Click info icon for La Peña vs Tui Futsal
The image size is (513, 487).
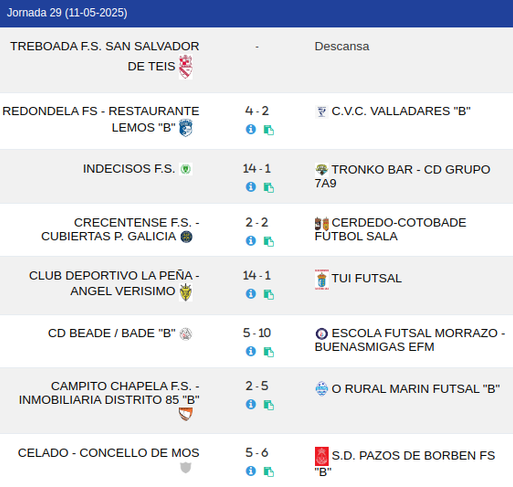(251, 294)
